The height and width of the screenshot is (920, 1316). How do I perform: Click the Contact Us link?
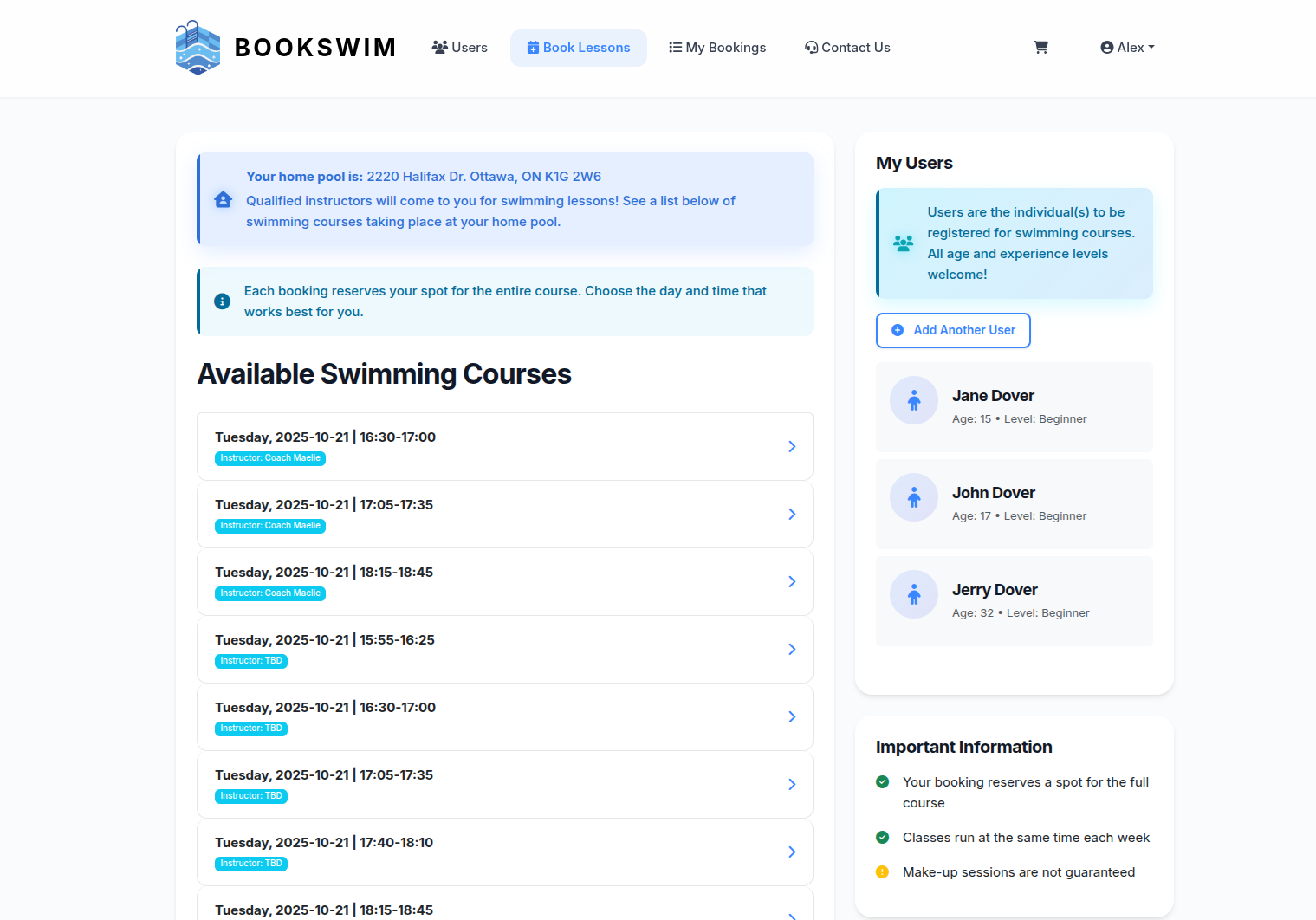(847, 48)
